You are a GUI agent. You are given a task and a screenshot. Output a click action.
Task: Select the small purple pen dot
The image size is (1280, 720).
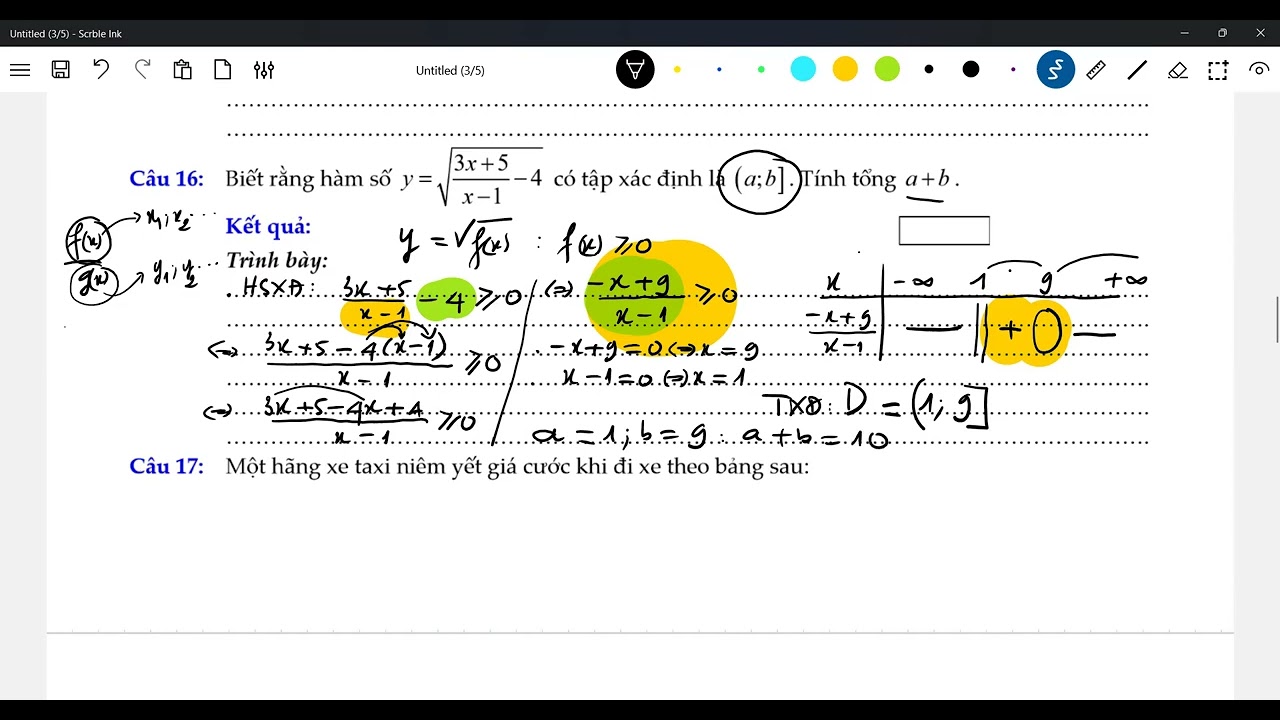click(x=1013, y=70)
